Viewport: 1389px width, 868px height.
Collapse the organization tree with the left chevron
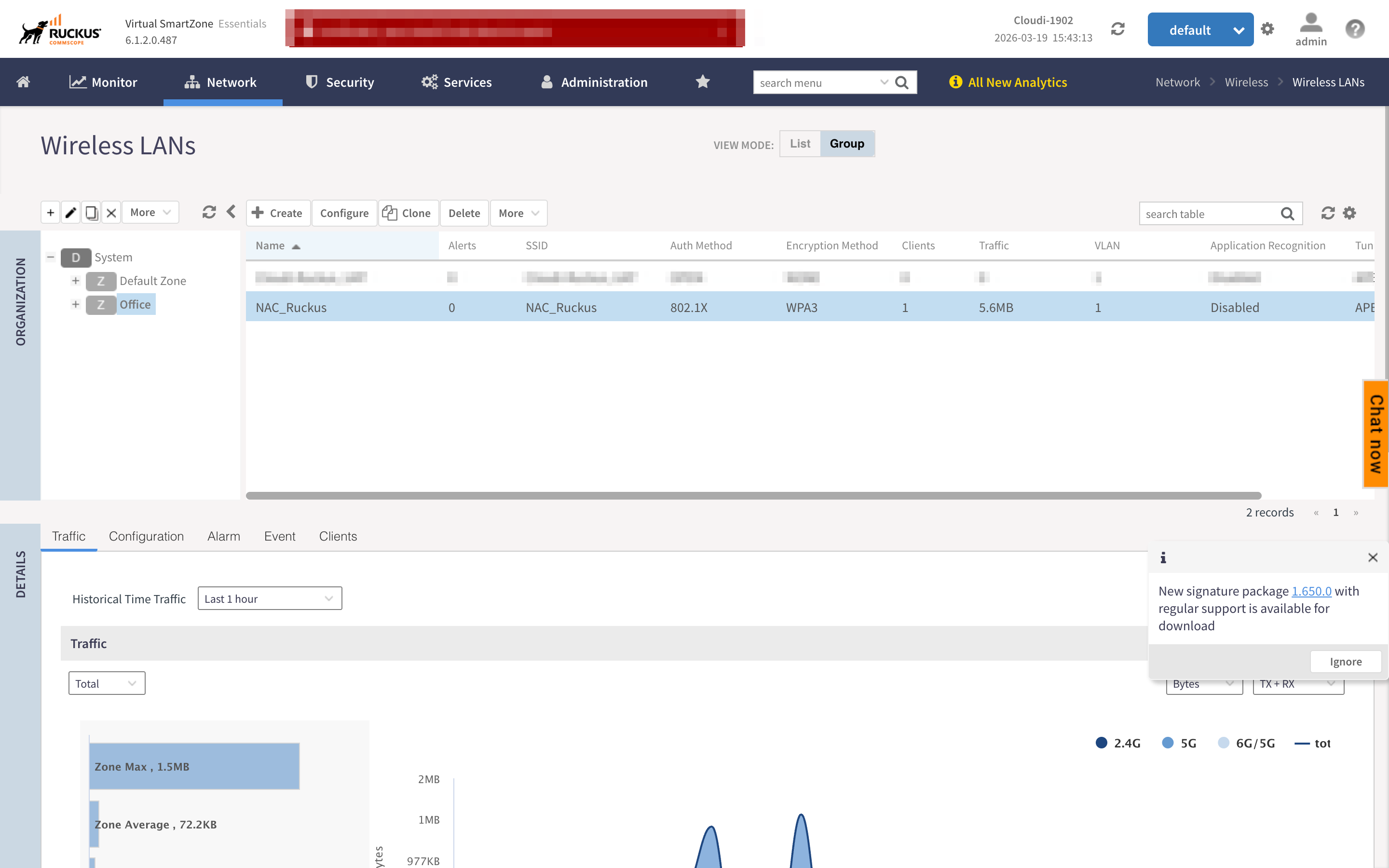(x=231, y=212)
